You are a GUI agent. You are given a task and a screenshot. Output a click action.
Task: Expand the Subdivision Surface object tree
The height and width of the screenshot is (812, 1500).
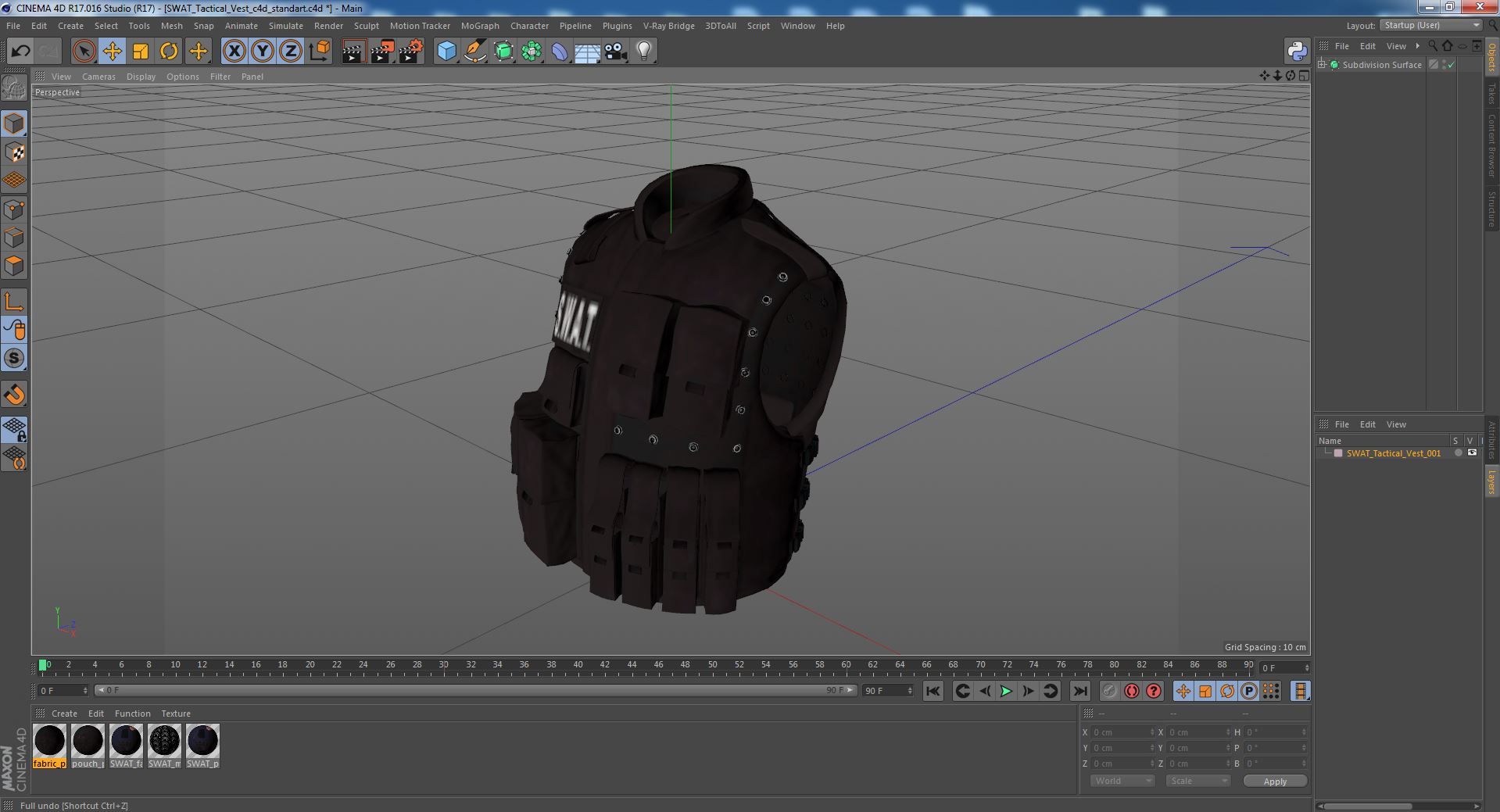coord(1322,65)
